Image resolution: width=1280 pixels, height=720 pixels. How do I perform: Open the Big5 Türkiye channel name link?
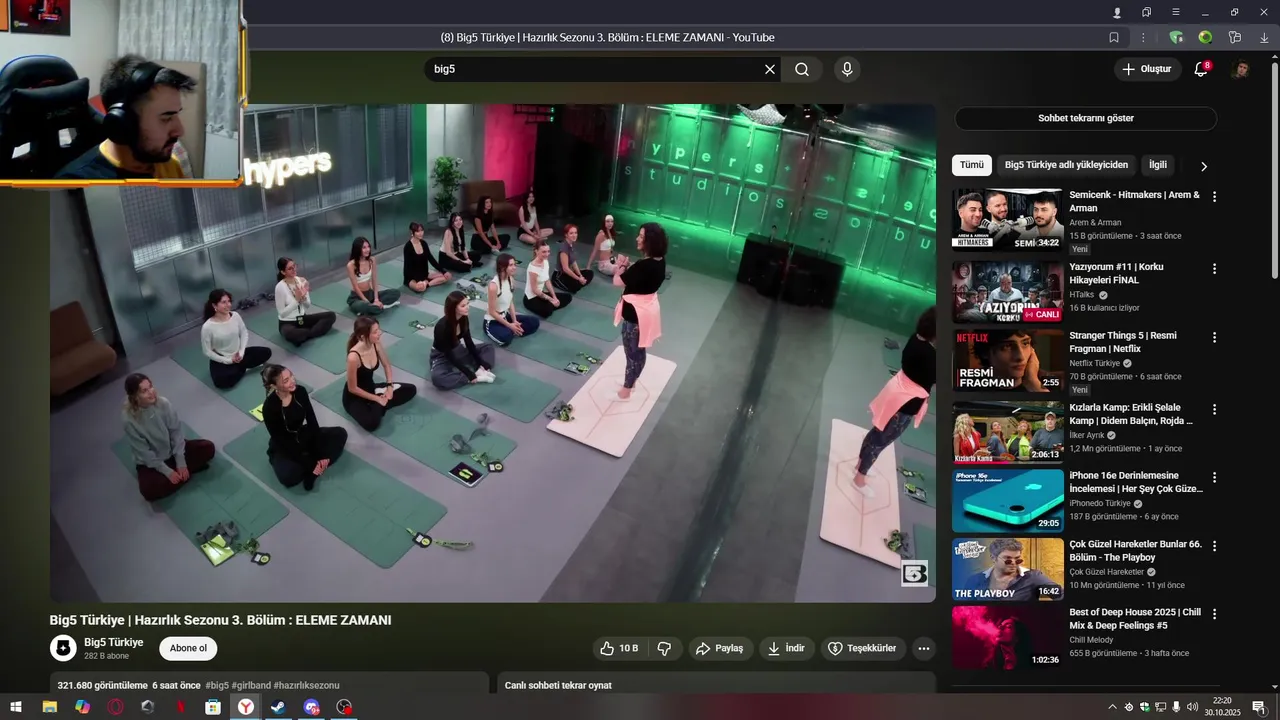(113, 642)
